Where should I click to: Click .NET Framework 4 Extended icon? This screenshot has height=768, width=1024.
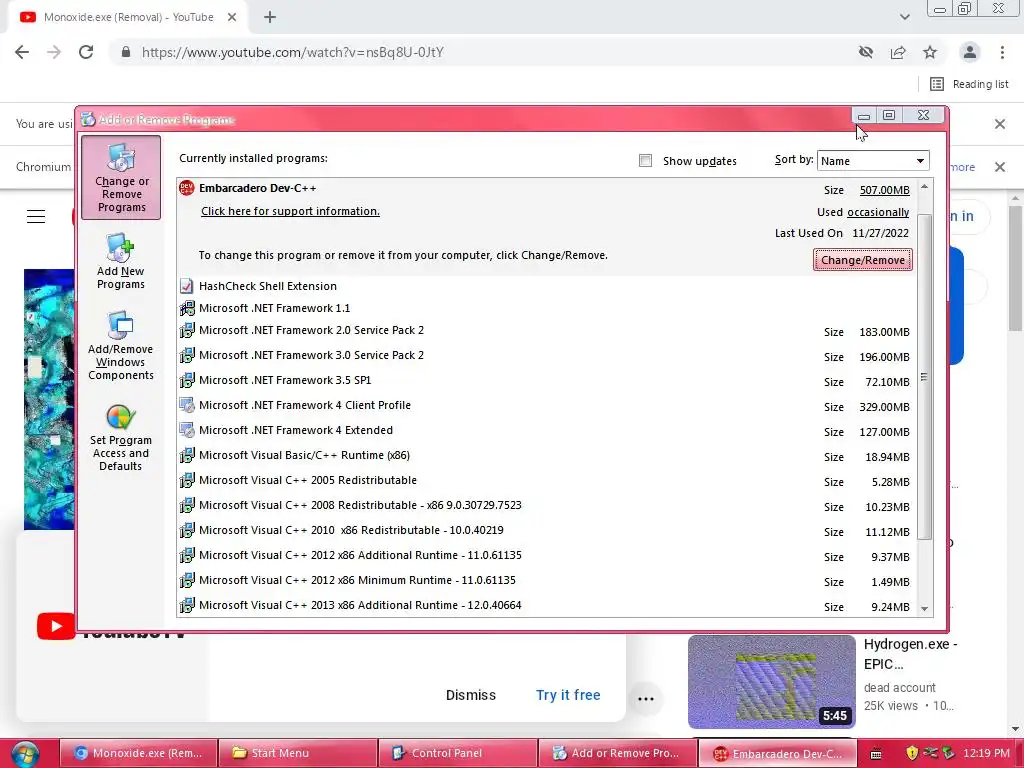pos(187,430)
